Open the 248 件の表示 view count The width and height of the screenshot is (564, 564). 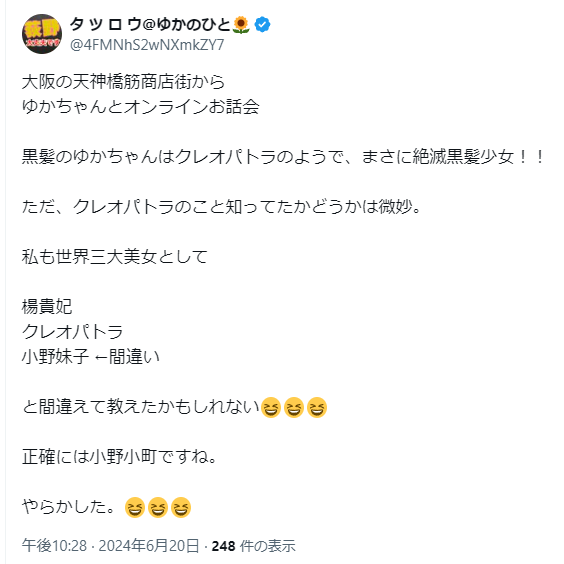253,546
